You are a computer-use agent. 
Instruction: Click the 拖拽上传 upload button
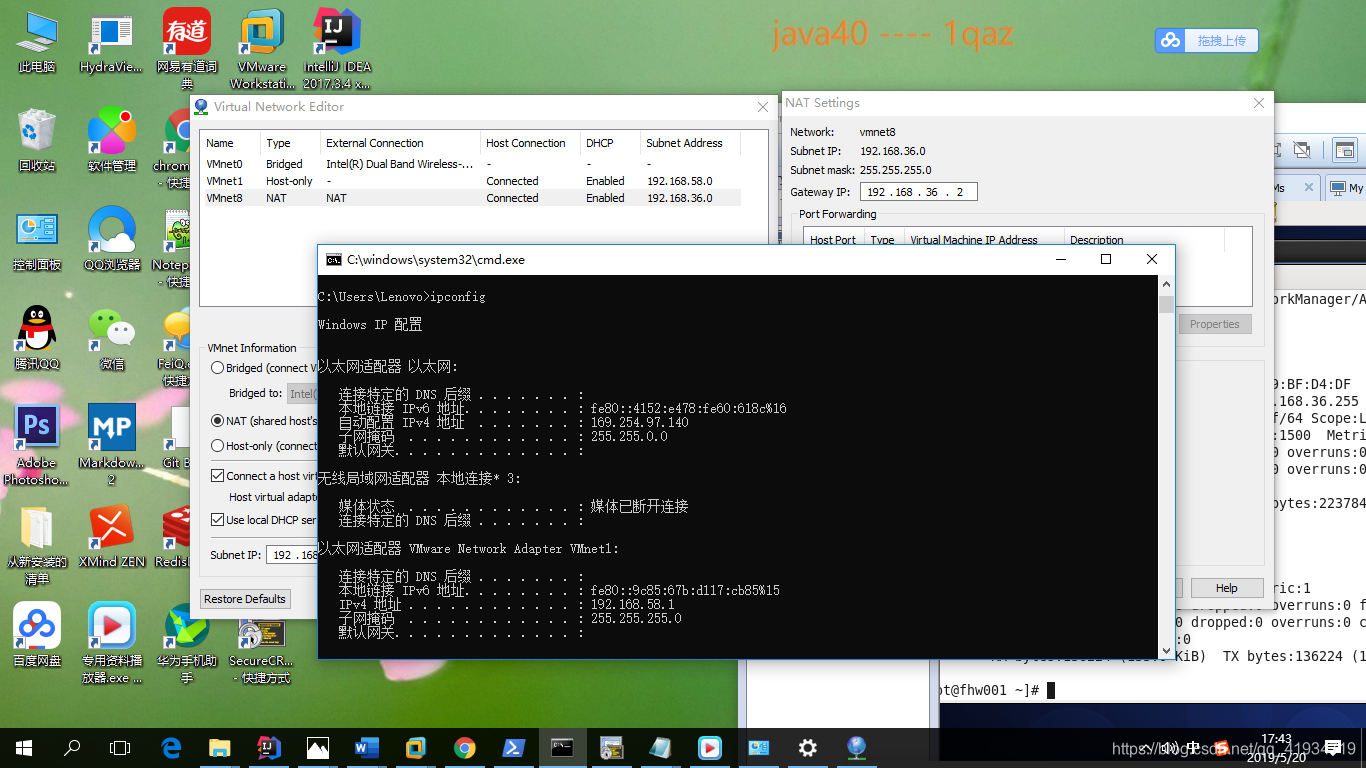1221,41
